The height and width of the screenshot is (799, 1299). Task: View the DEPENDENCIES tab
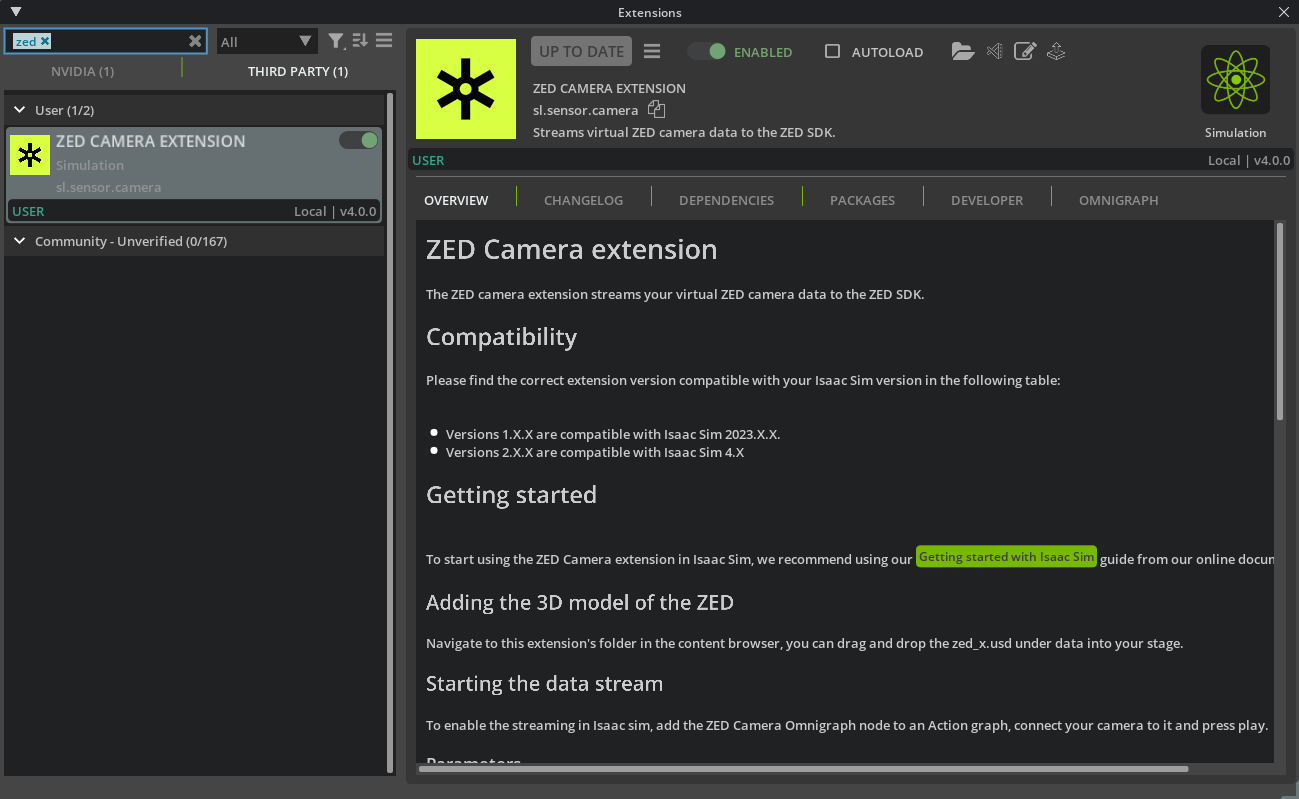(726, 200)
